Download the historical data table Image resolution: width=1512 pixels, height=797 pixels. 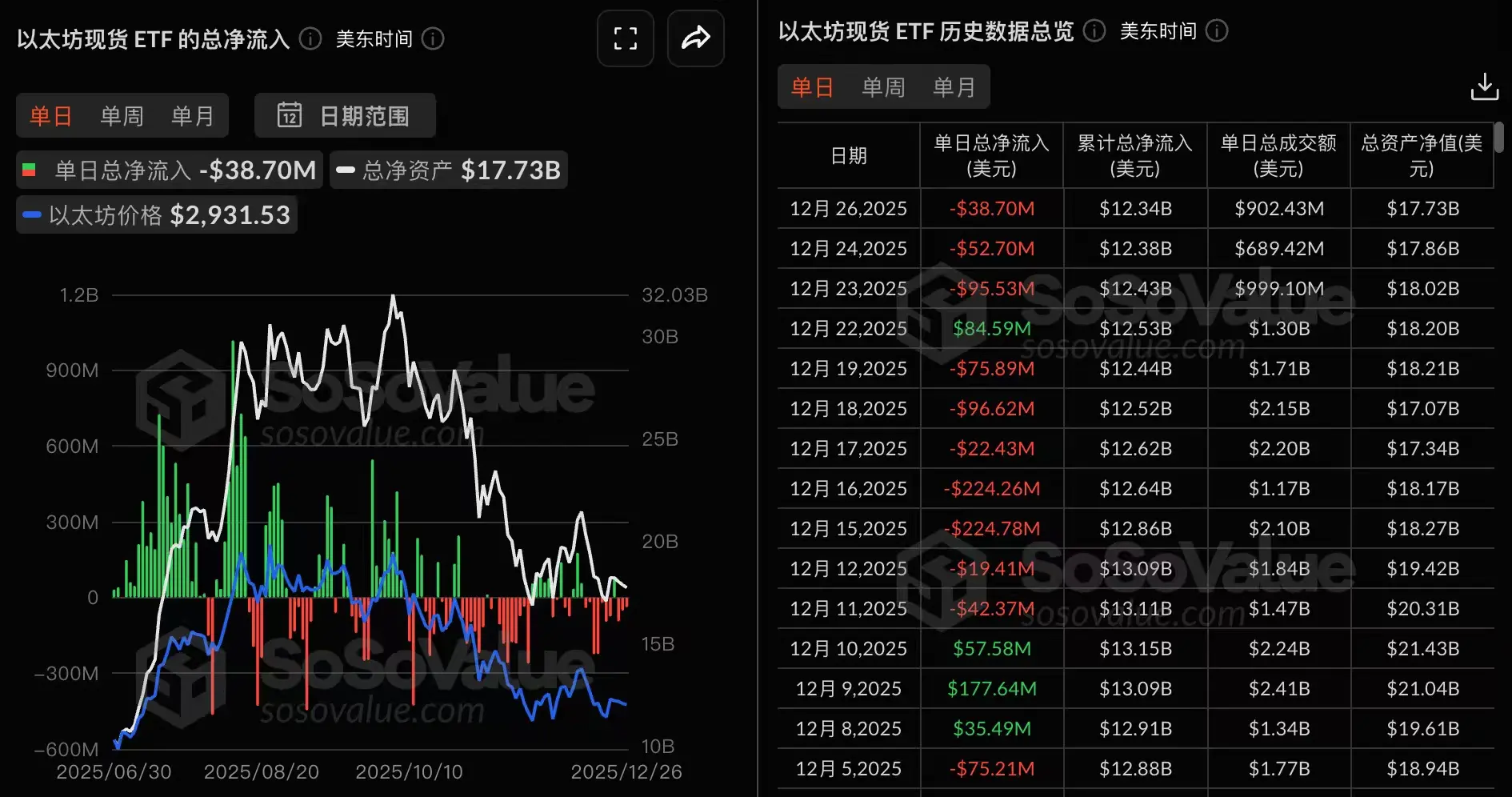pos(1486,86)
